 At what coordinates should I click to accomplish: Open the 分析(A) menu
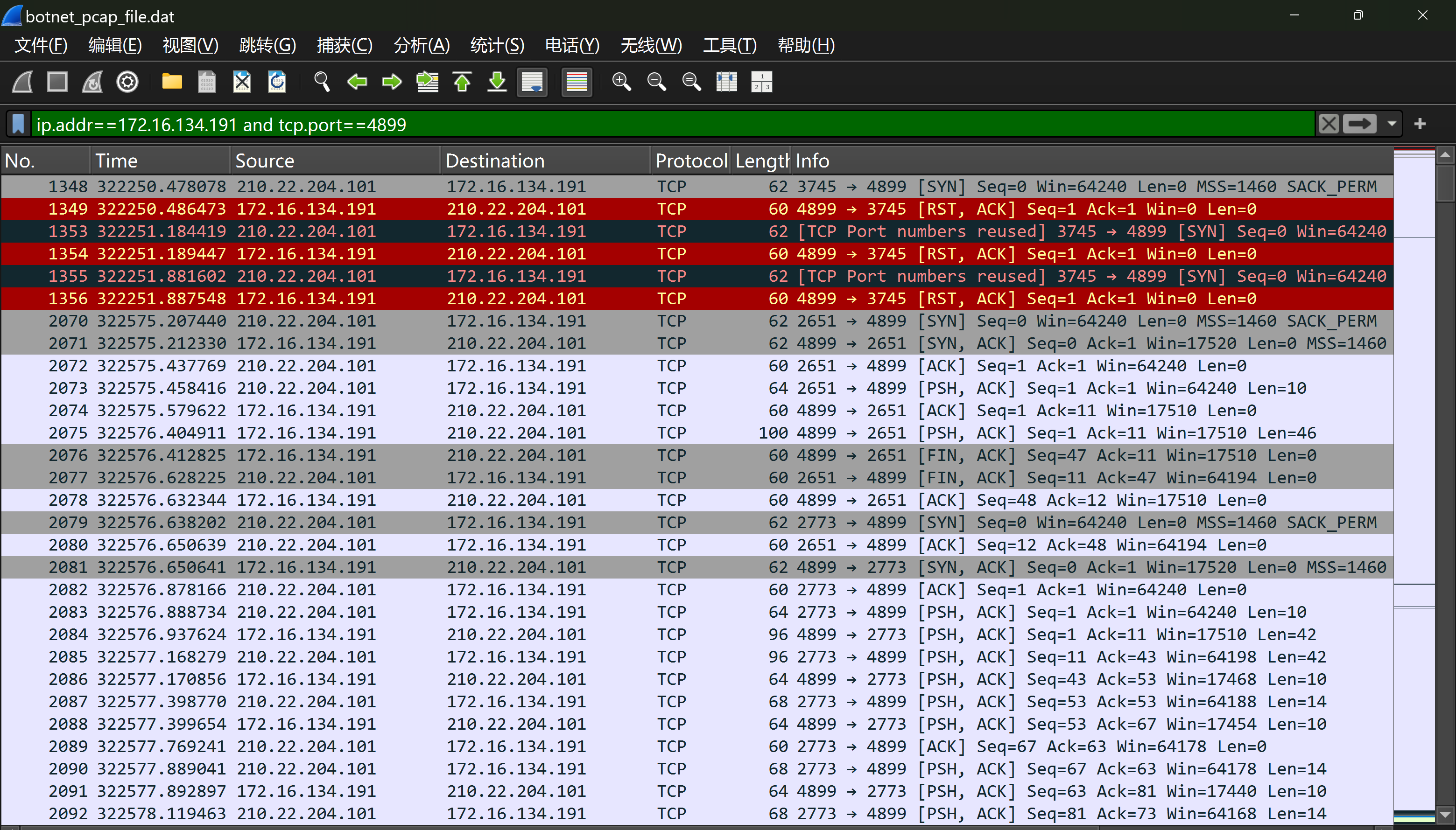coord(422,45)
